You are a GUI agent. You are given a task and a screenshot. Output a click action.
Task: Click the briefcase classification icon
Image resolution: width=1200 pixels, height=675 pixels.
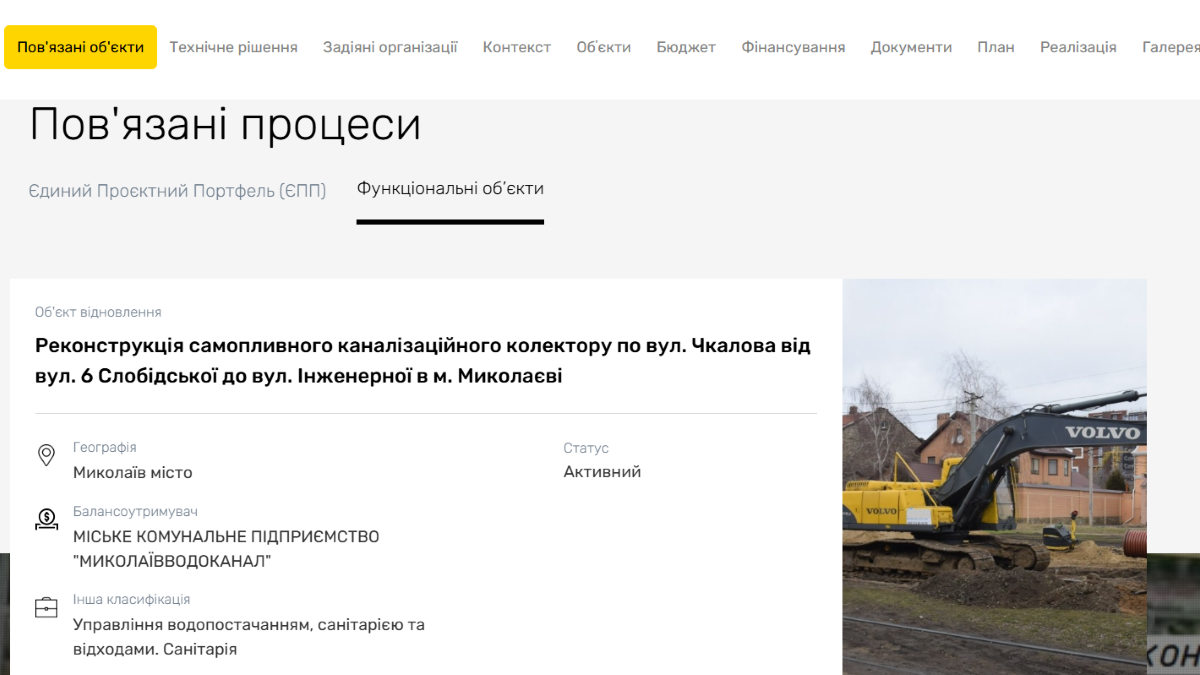(x=46, y=607)
